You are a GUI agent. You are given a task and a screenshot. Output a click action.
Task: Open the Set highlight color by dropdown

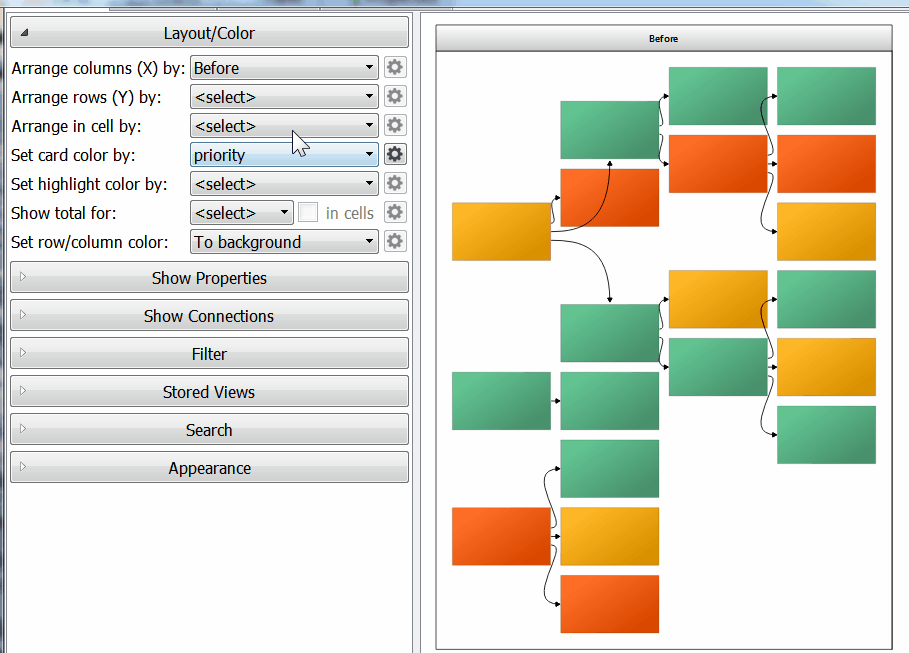(x=284, y=184)
